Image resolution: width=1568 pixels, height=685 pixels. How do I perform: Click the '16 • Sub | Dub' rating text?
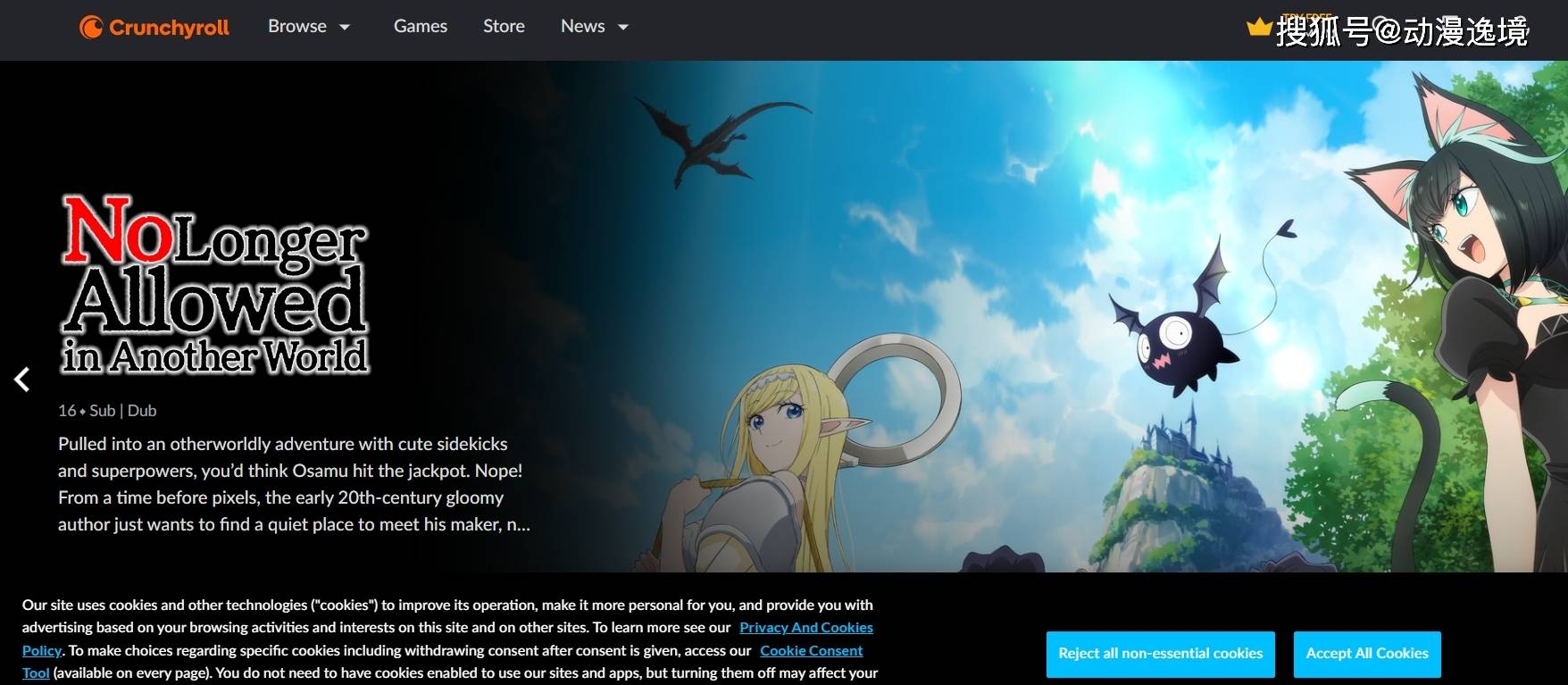pos(107,411)
